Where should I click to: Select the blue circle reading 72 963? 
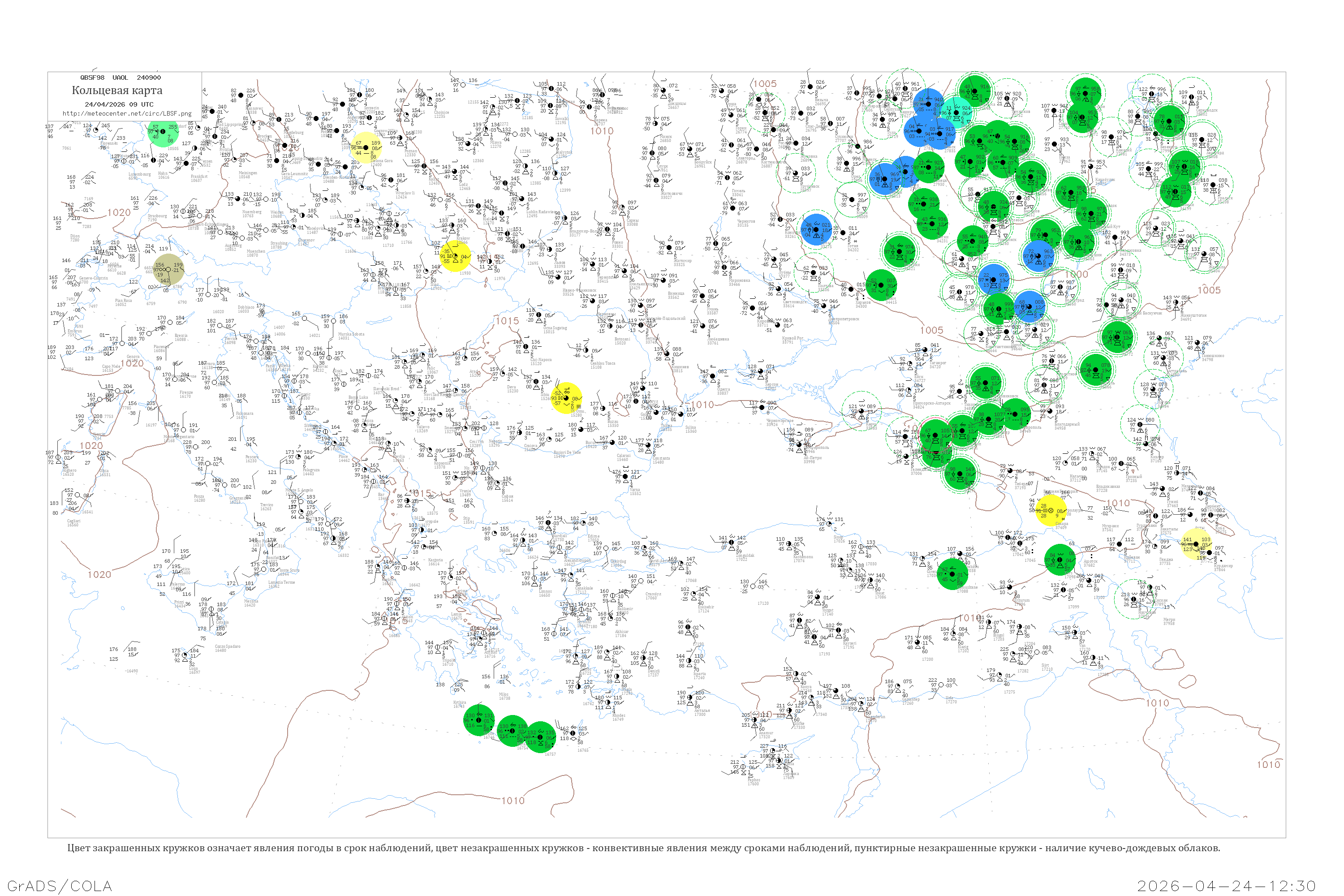(x=1039, y=255)
